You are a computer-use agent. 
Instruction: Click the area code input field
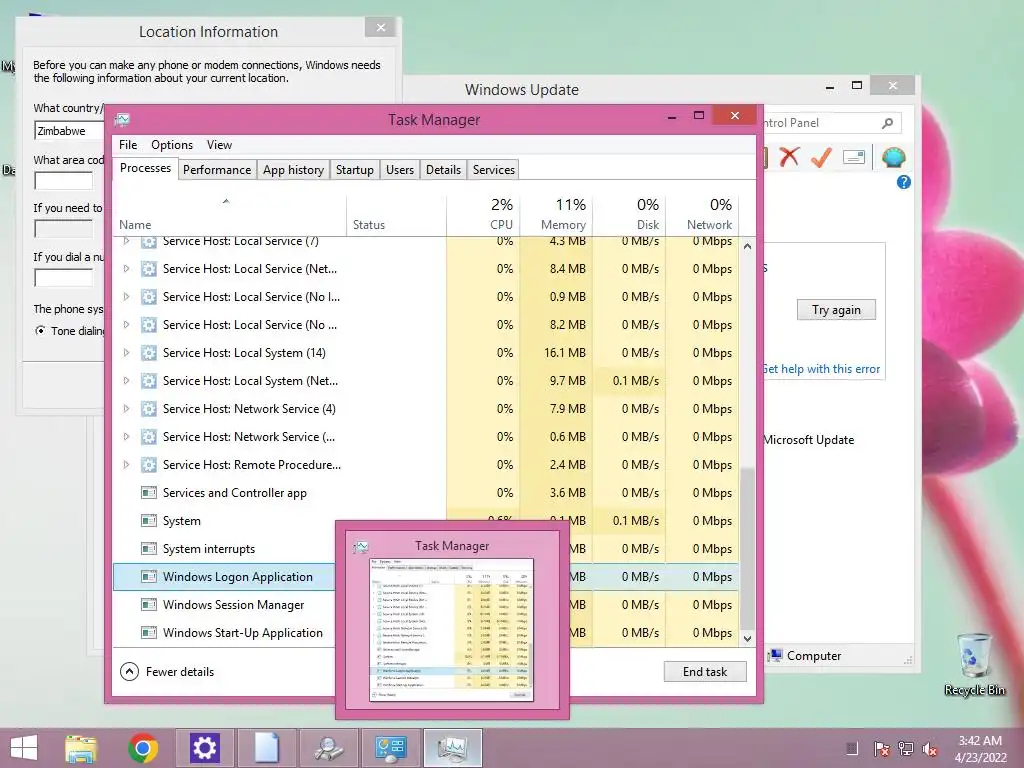(63, 181)
